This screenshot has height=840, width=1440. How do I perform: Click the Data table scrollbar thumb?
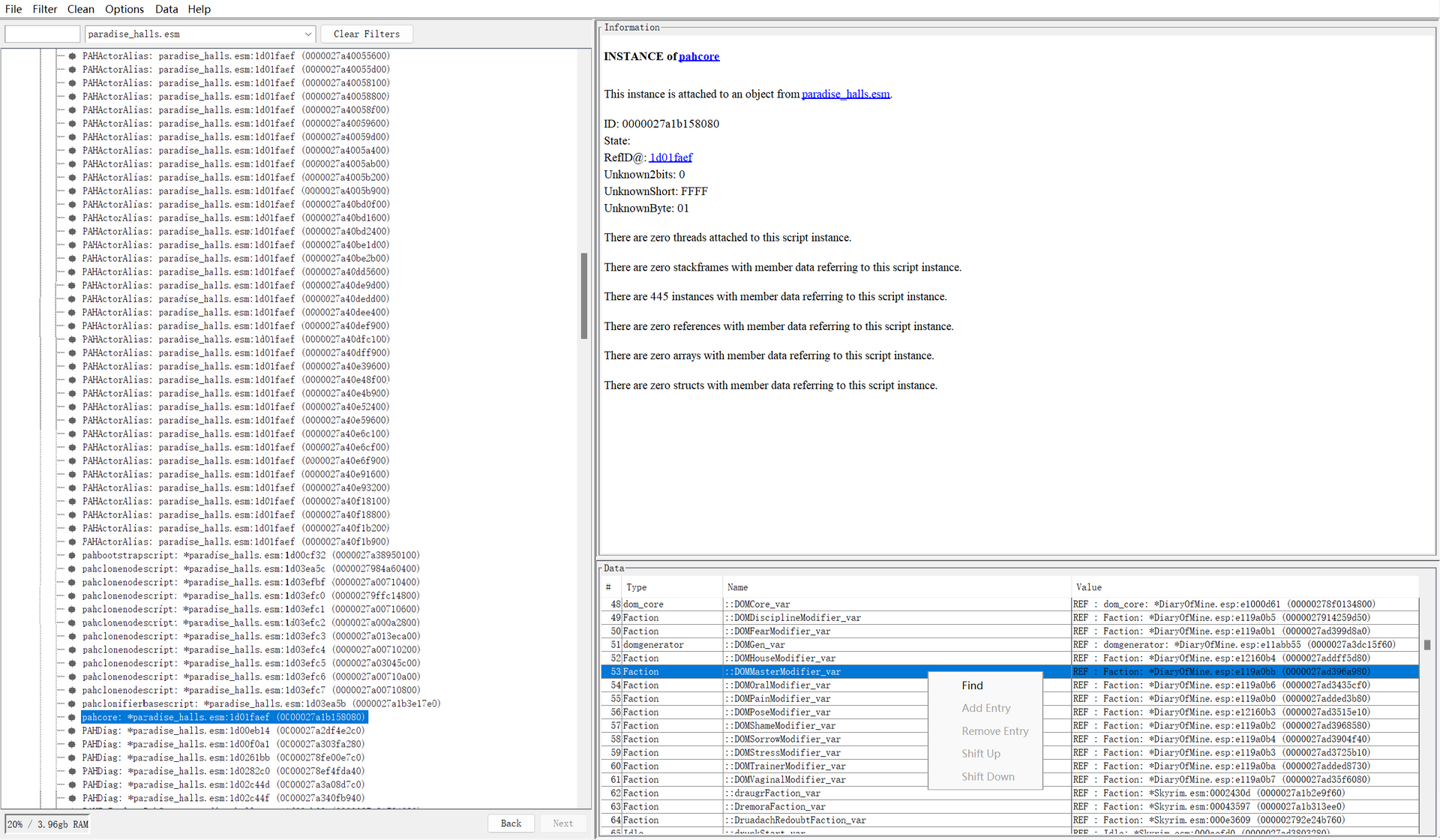1427,645
